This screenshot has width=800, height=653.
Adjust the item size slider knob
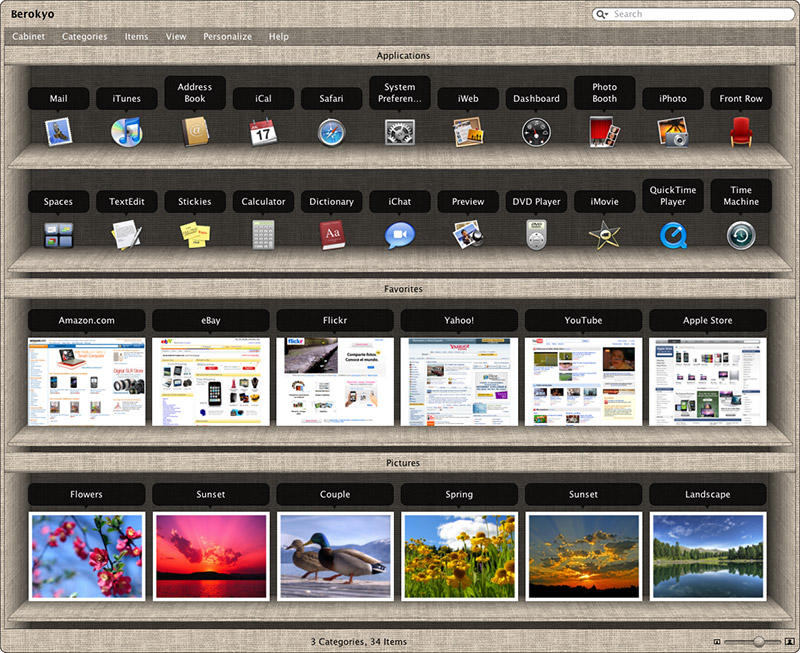(x=759, y=641)
